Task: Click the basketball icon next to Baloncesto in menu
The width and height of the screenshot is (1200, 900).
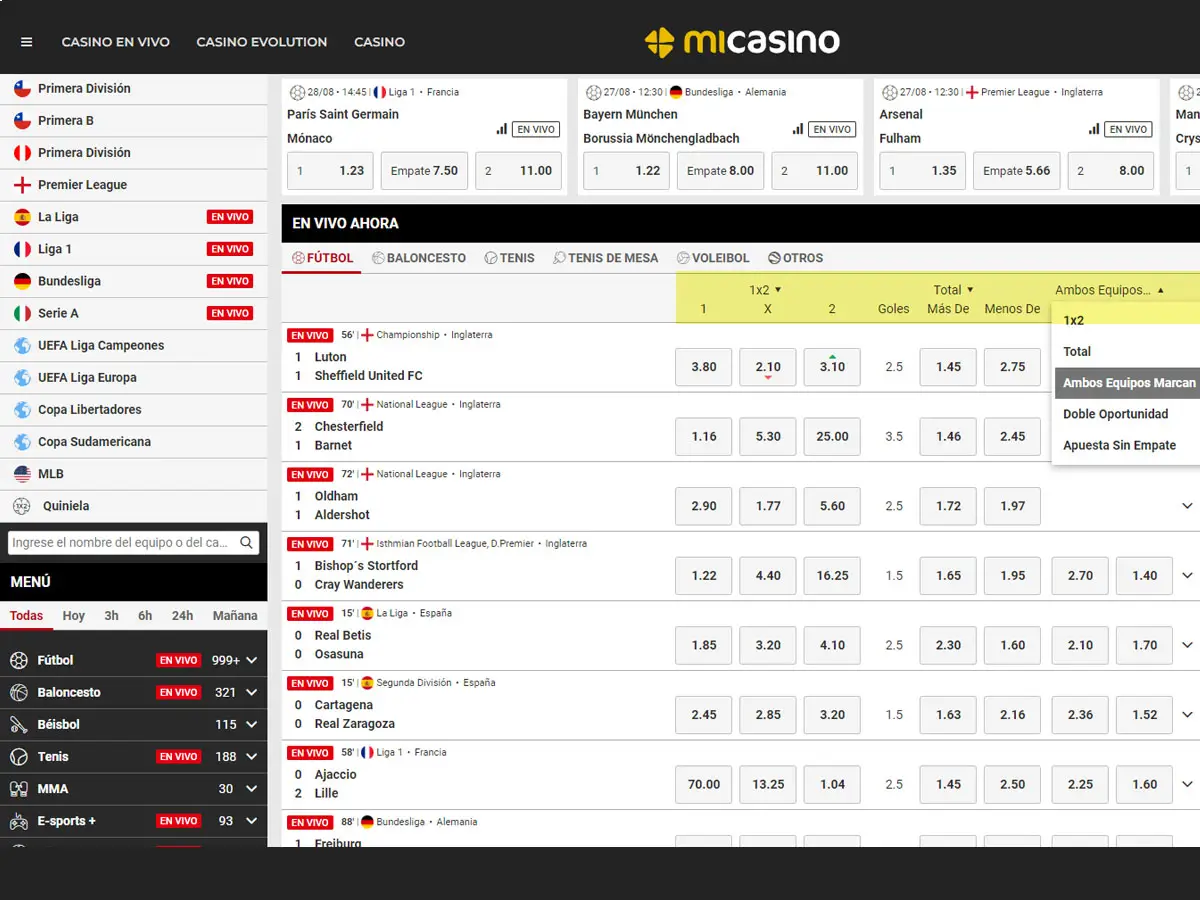Action: click(x=19, y=692)
